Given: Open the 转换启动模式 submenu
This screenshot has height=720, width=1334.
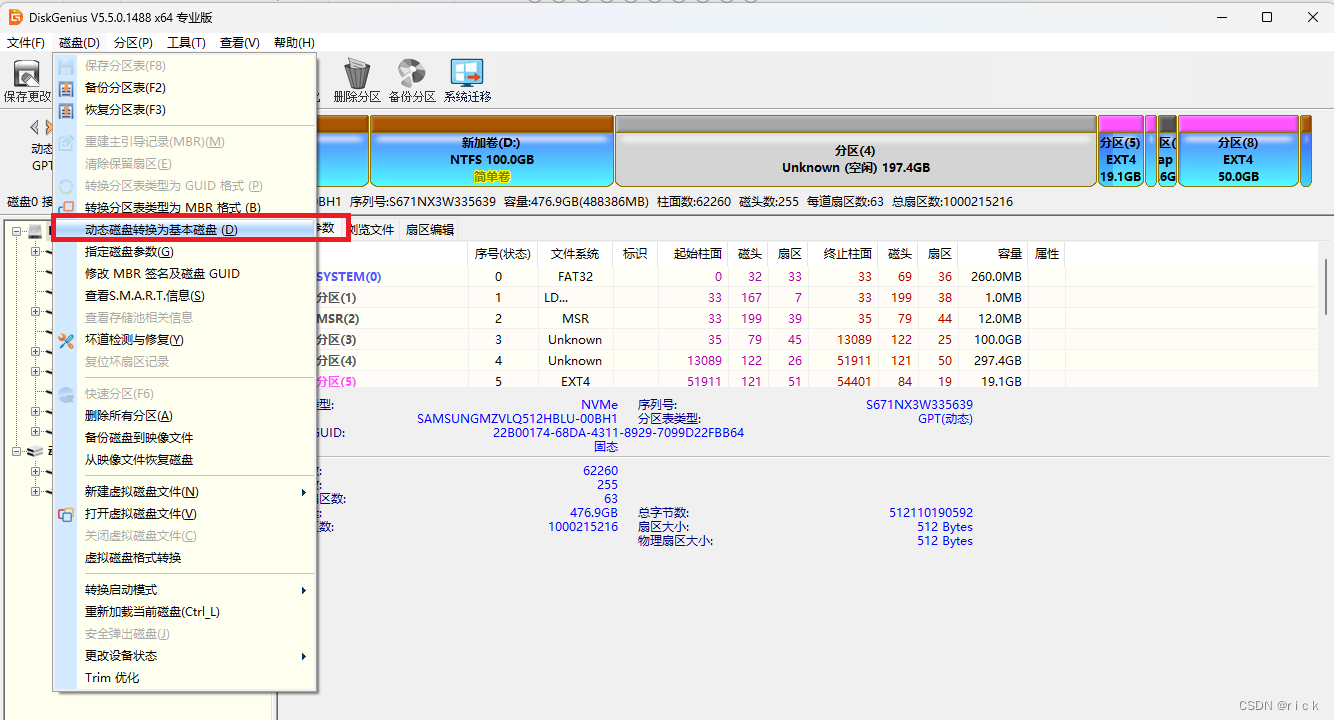Looking at the screenshot, I should 185,590.
